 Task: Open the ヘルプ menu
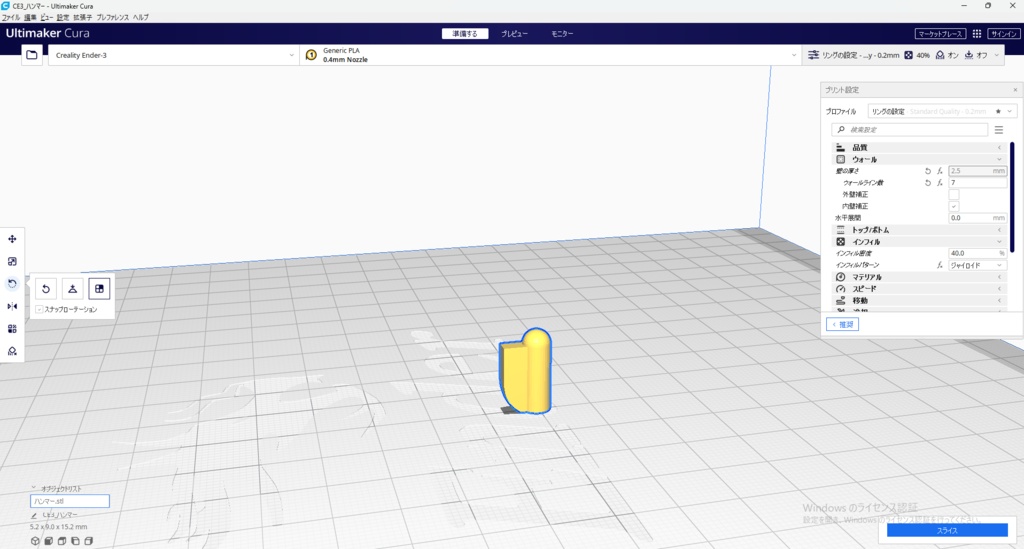coord(140,18)
